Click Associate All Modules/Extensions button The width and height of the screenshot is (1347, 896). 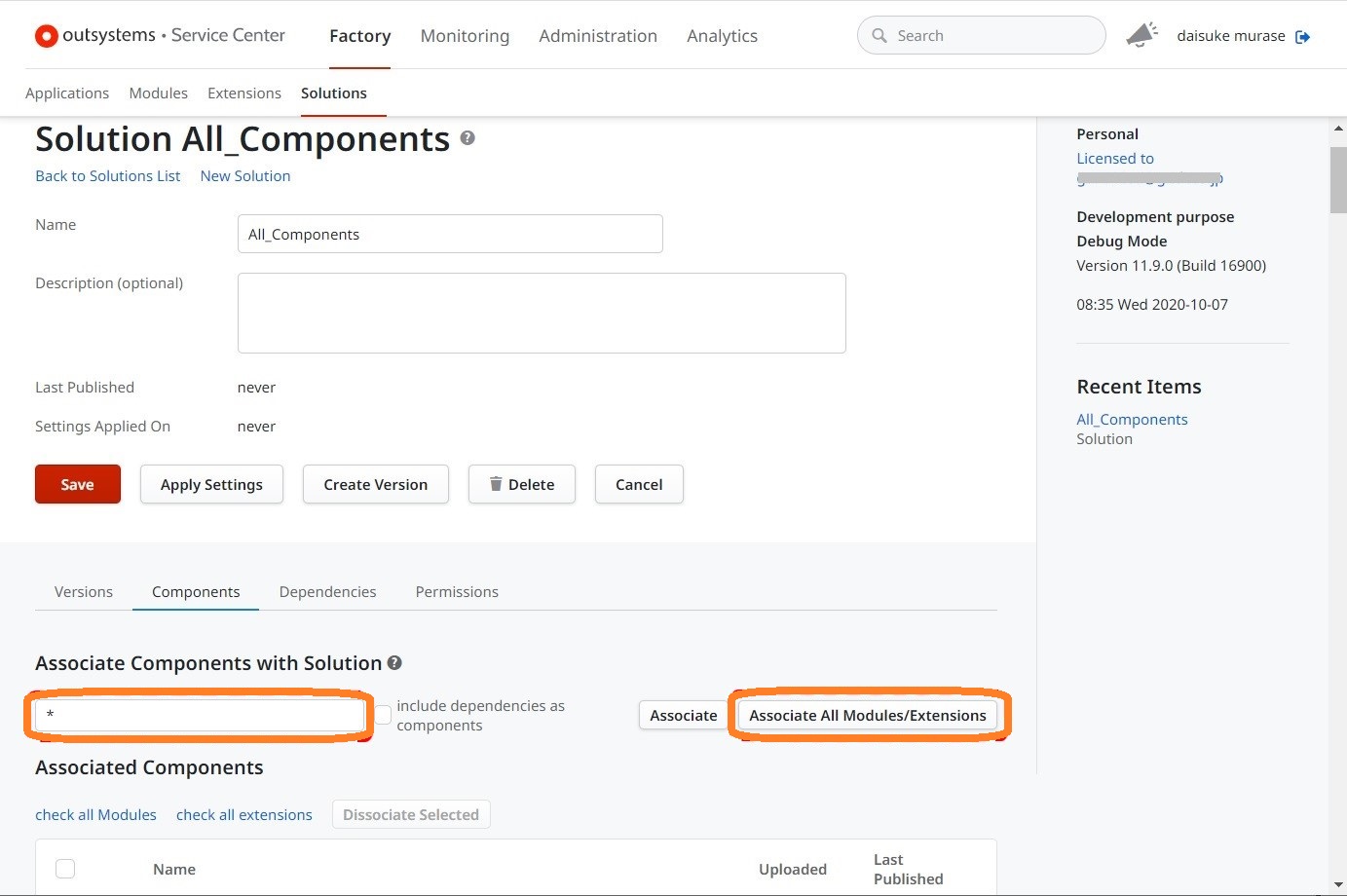pyautogui.click(x=867, y=715)
